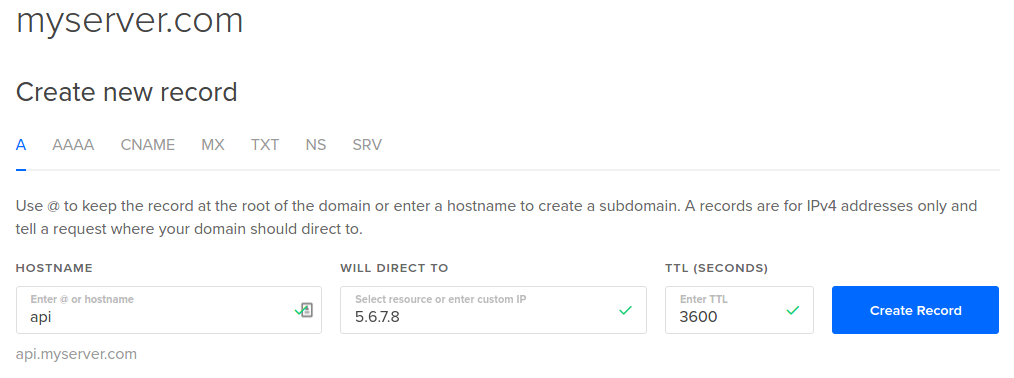Click the green checkmark beside IP 5.6.7.8

point(625,310)
